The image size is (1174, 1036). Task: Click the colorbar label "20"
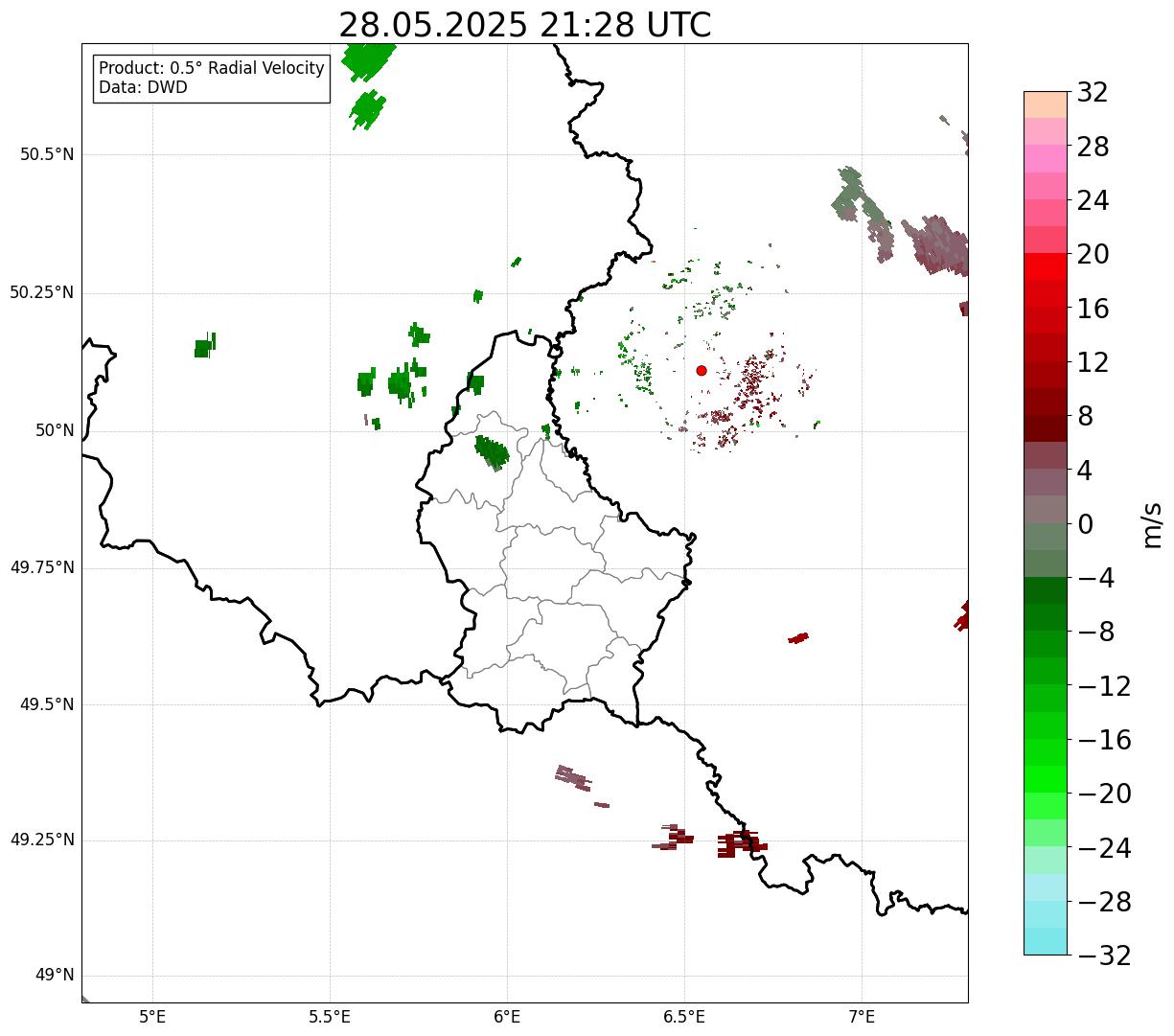1093,255
